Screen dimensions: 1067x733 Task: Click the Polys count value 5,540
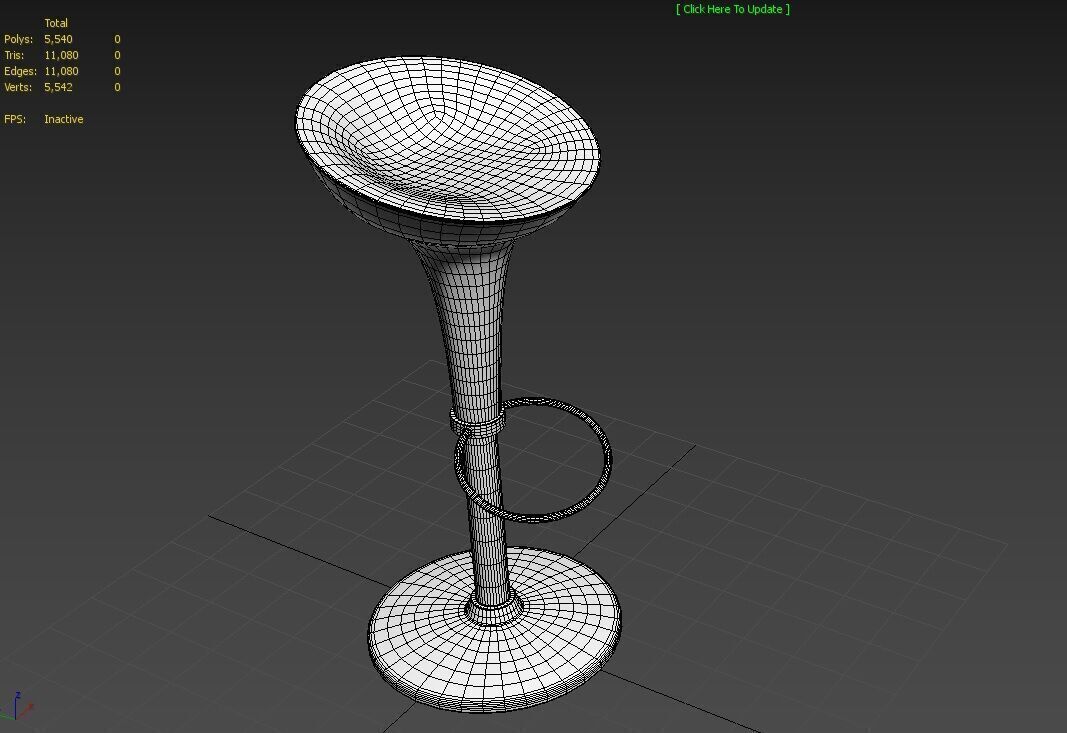pos(58,39)
